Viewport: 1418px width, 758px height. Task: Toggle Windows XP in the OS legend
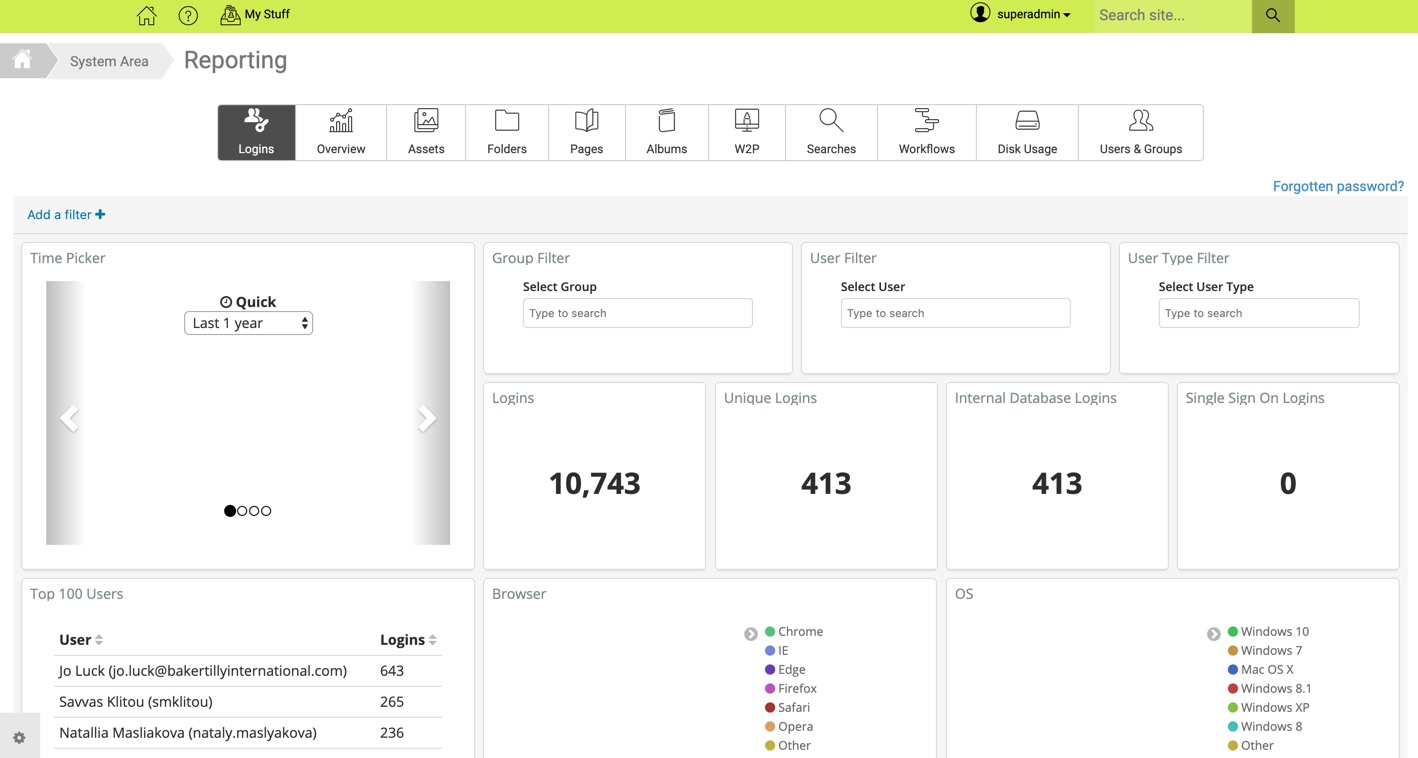click(1269, 708)
